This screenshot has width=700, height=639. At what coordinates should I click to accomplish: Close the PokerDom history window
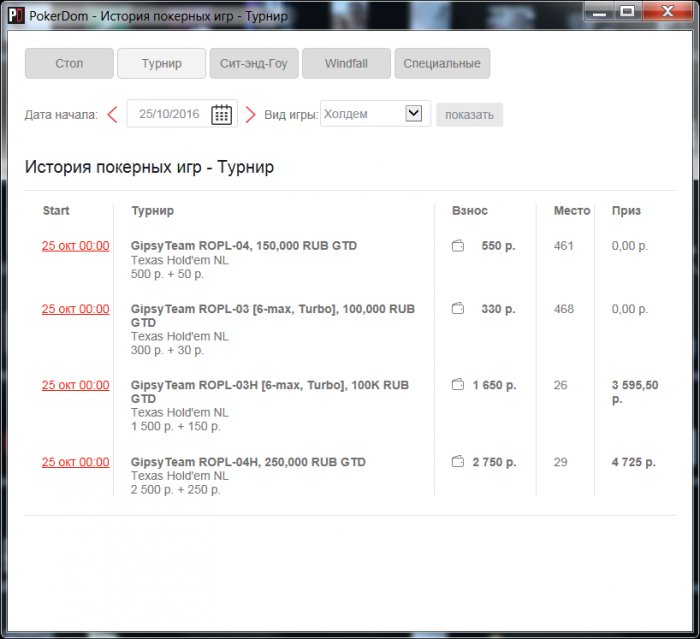click(x=667, y=12)
